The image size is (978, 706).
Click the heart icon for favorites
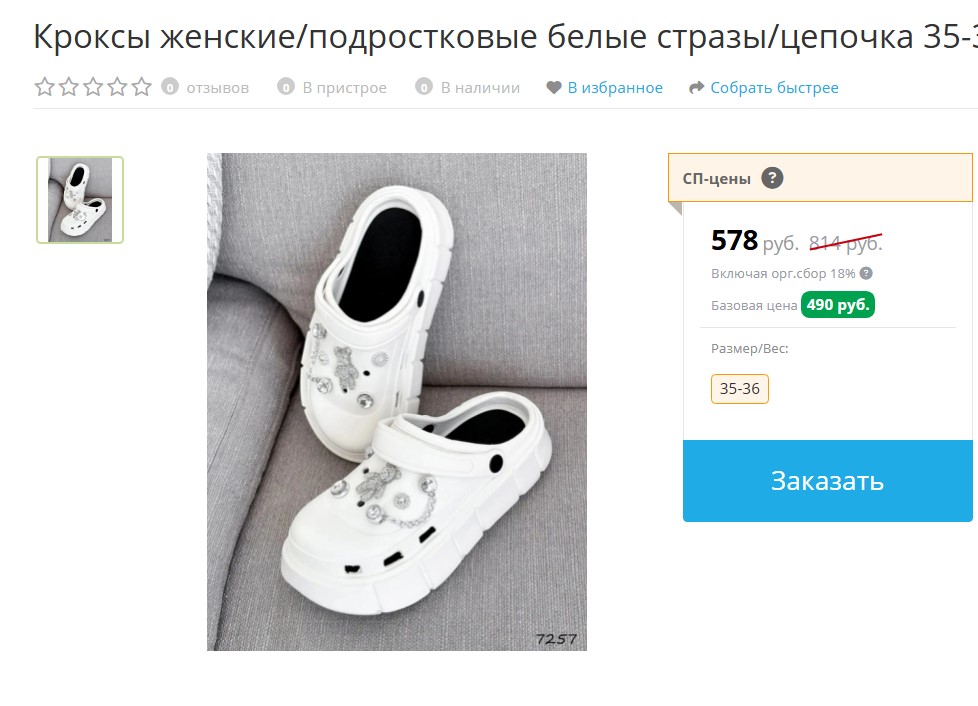pos(554,88)
